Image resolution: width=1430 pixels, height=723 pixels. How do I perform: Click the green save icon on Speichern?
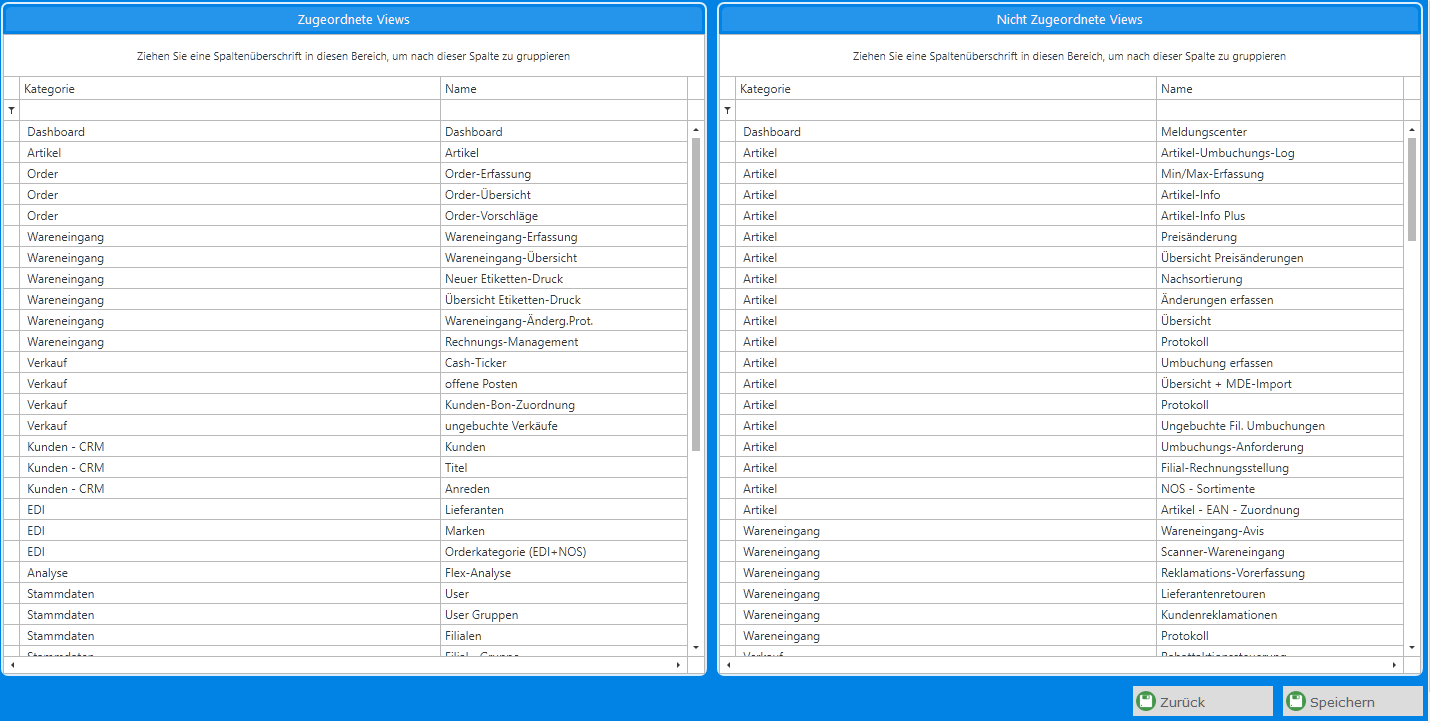tap(1297, 701)
